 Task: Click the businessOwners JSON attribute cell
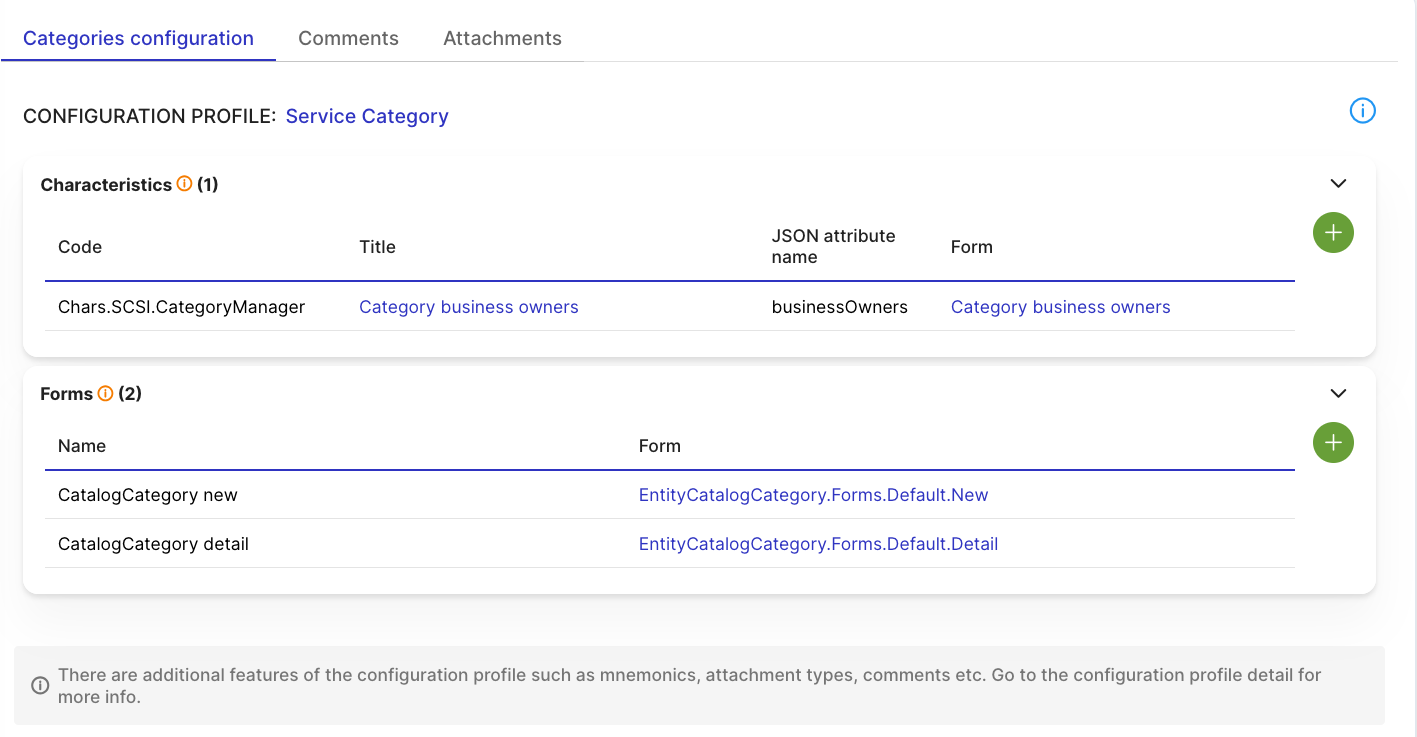tap(839, 307)
